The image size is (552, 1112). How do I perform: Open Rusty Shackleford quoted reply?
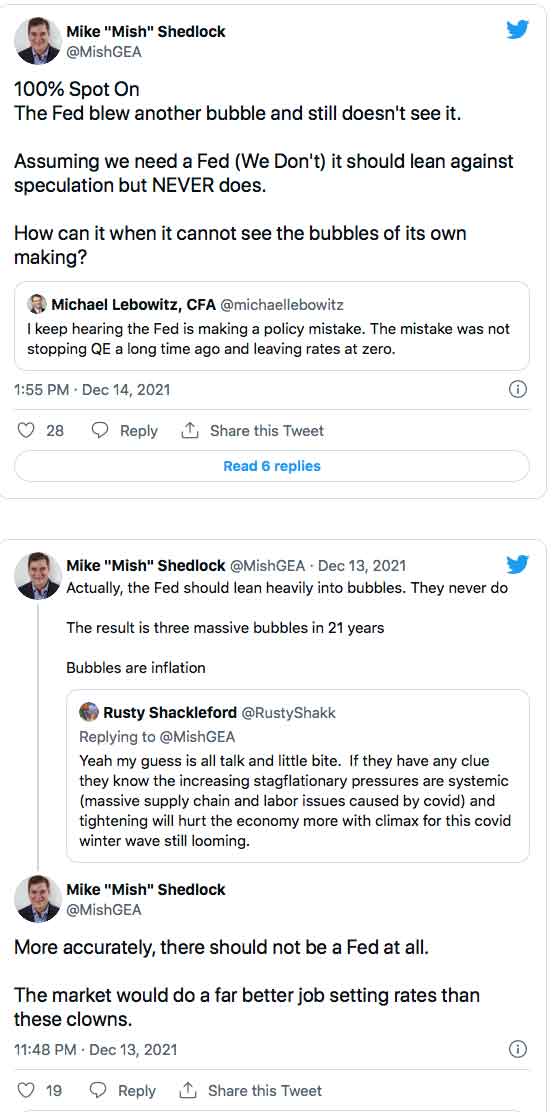click(x=297, y=776)
